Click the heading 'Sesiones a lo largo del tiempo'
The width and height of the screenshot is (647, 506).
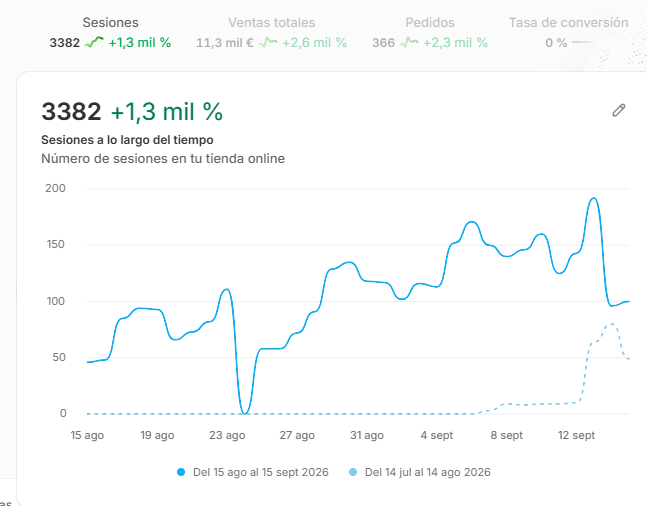127,140
